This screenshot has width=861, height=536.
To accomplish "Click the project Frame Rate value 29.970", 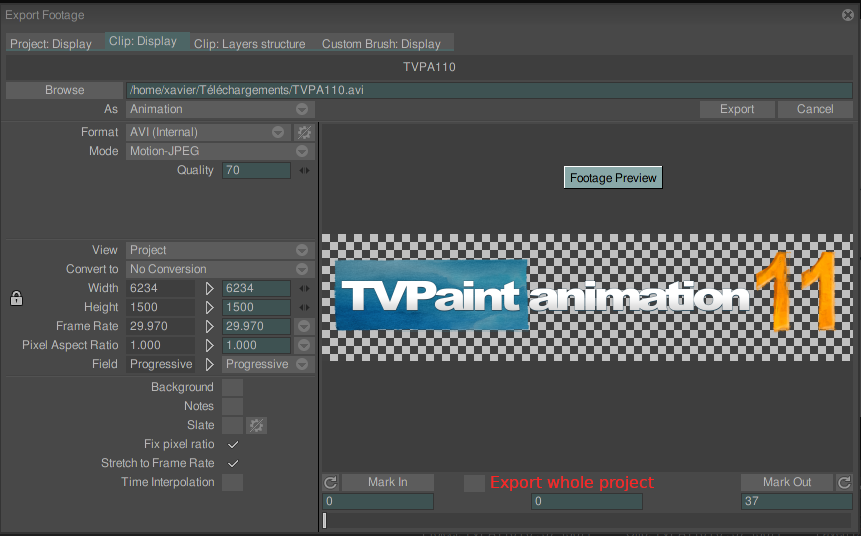I will click(x=160, y=326).
